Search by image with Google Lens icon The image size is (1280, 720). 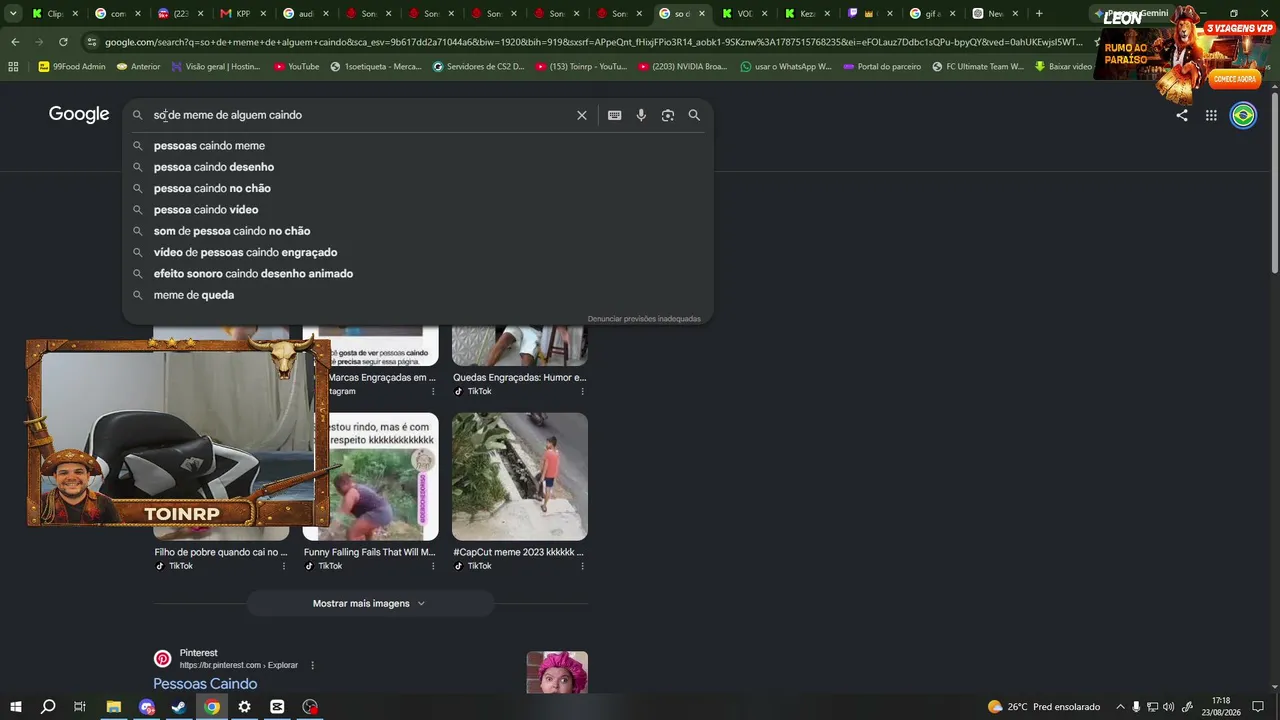point(668,115)
